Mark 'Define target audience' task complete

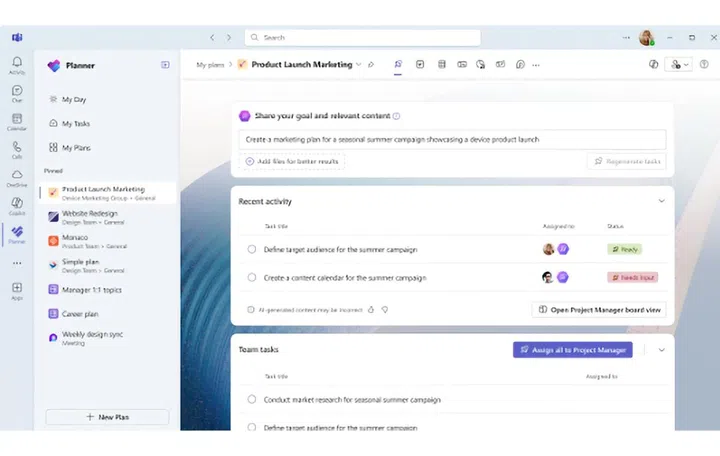252,249
